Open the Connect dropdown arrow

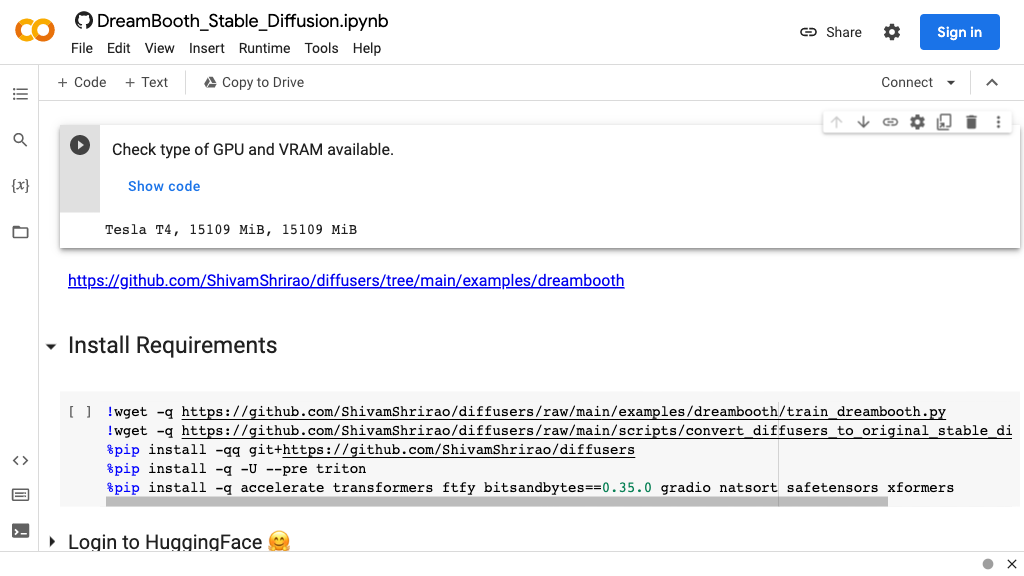coord(951,83)
